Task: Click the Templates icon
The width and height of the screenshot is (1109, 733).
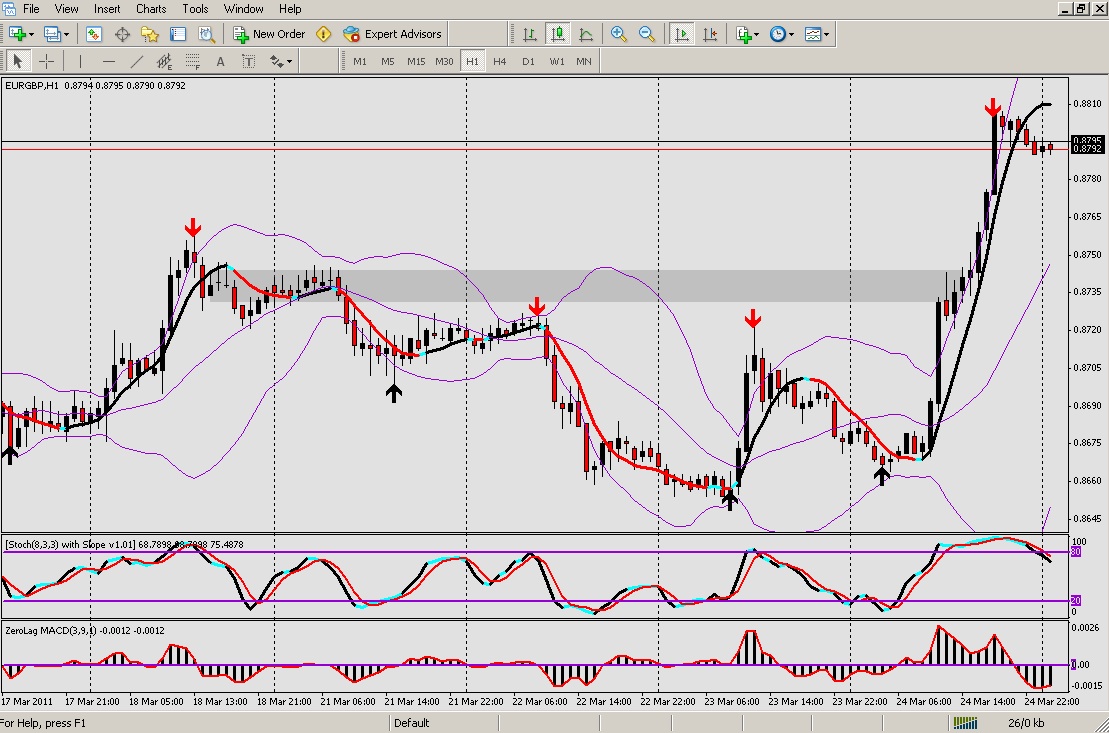Action: 813,34
